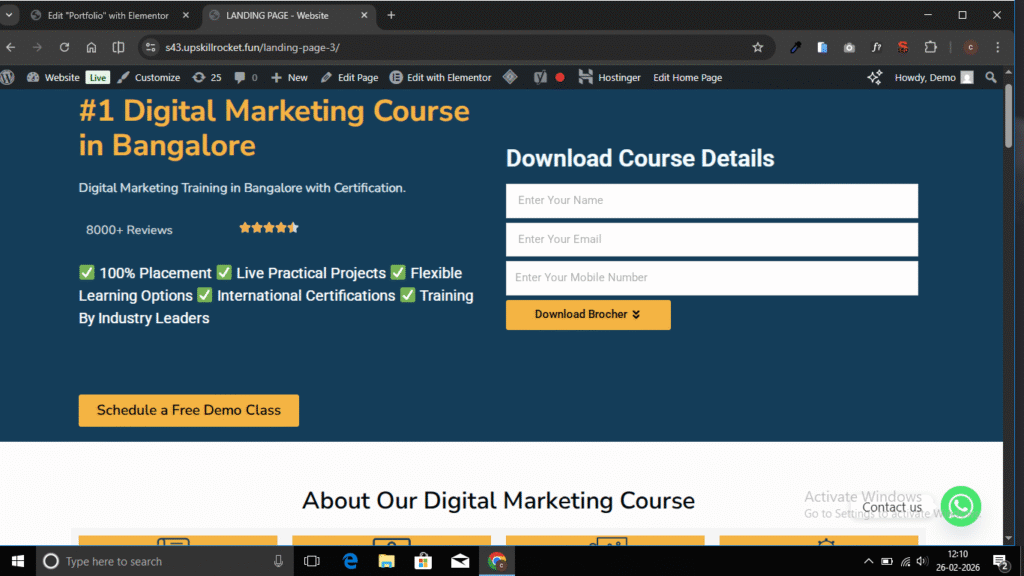This screenshot has height=576, width=1024.
Task: Click the admin bar search magnifier icon
Action: tap(991, 77)
